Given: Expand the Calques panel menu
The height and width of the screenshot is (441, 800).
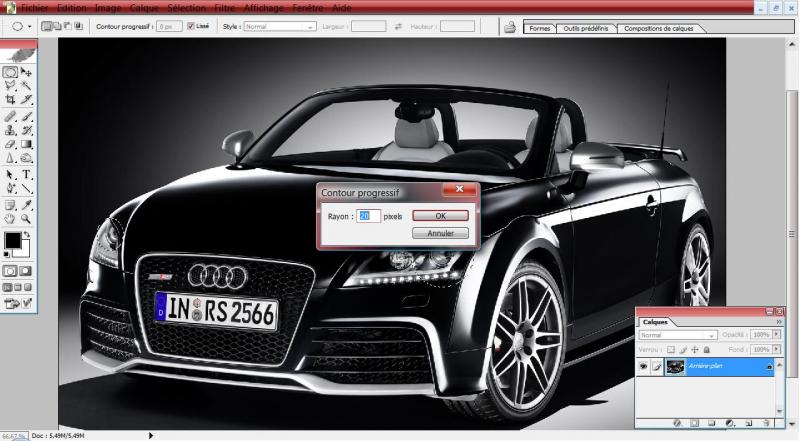Looking at the screenshot, I should (779, 322).
